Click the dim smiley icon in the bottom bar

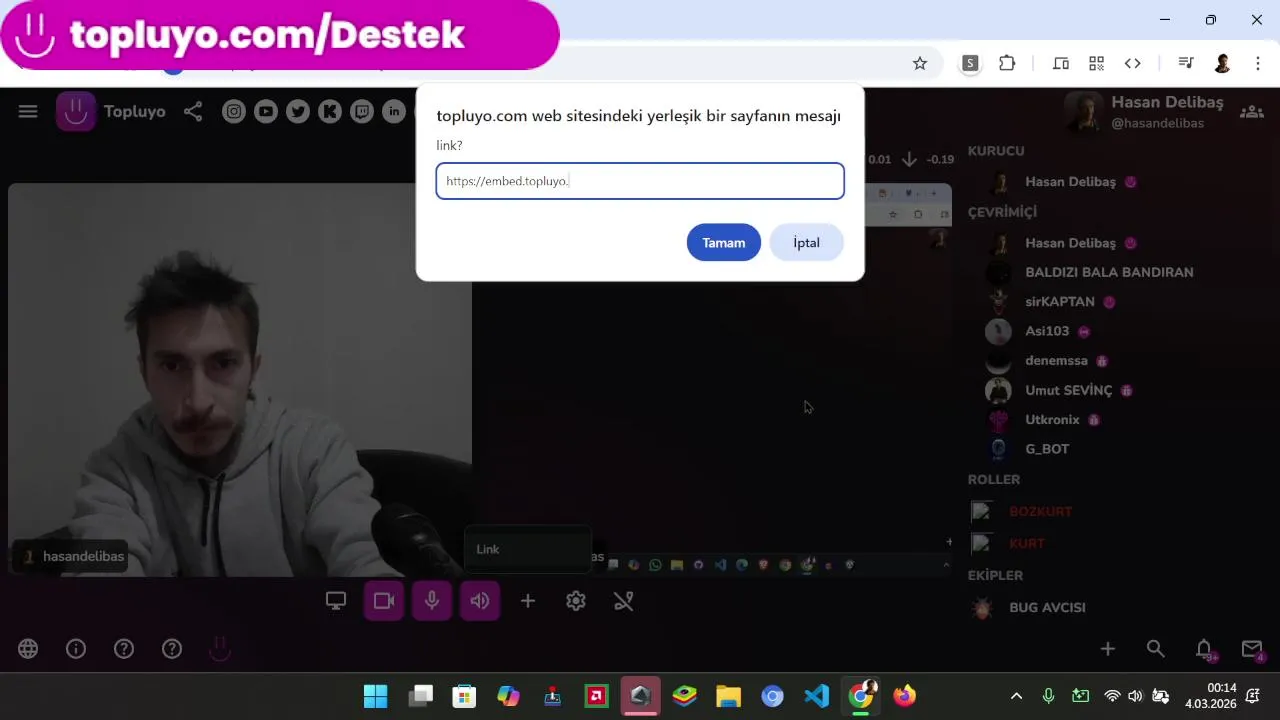click(220, 649)
